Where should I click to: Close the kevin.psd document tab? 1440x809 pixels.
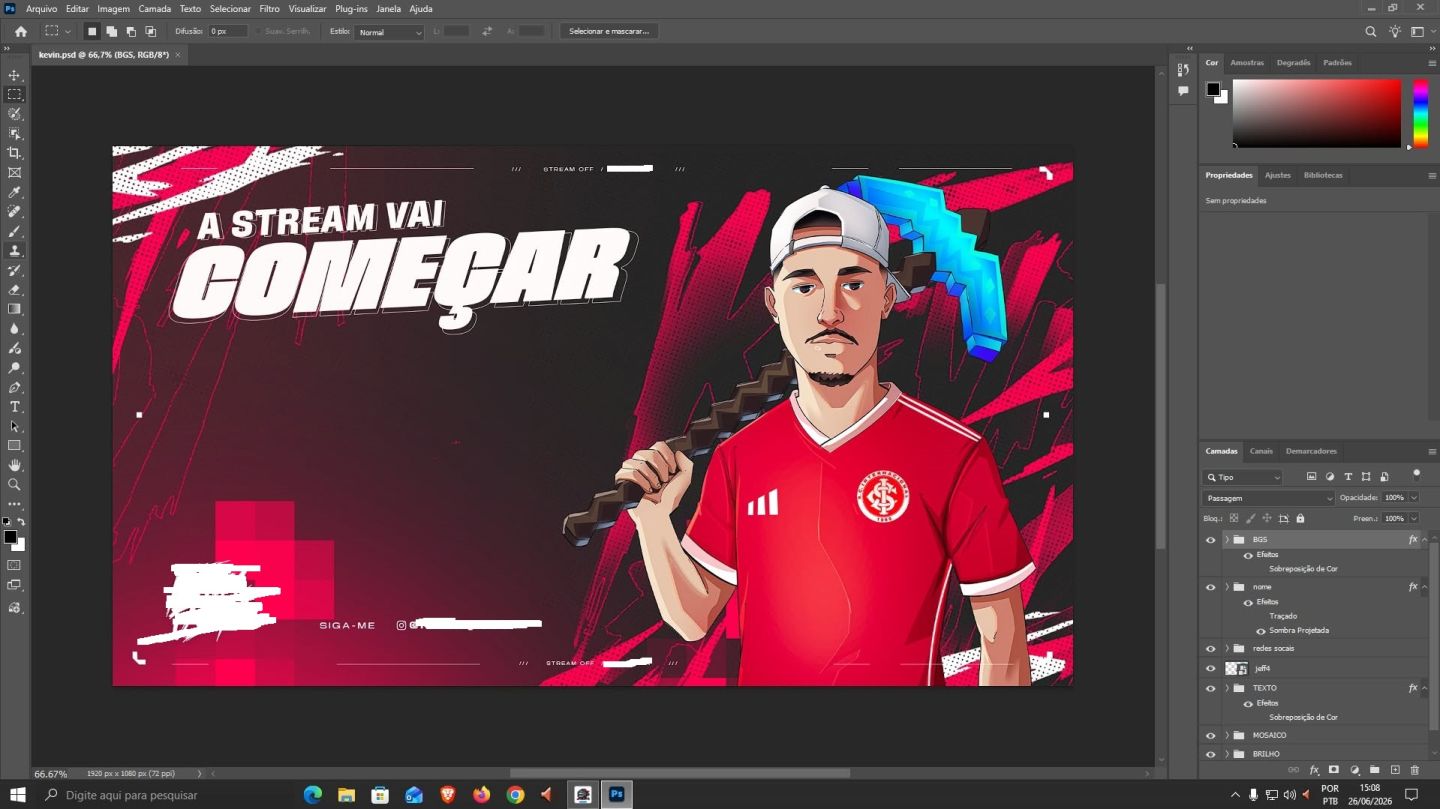(178, 55)
